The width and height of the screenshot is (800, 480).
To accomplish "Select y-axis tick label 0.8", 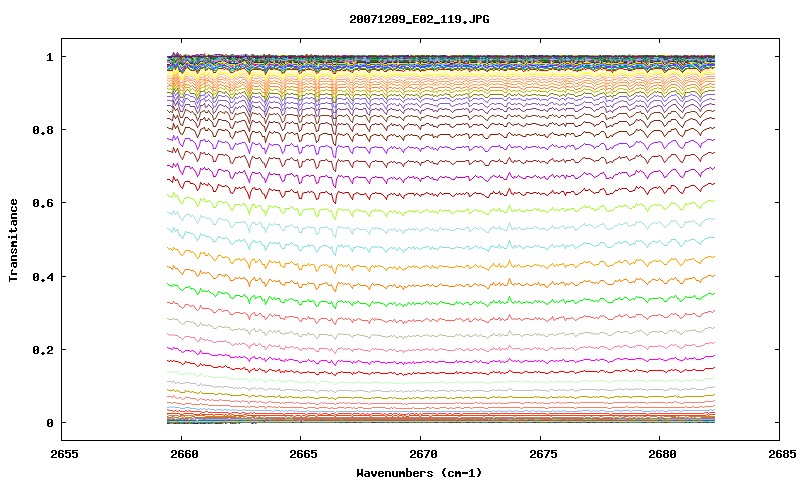I will 43,130.
